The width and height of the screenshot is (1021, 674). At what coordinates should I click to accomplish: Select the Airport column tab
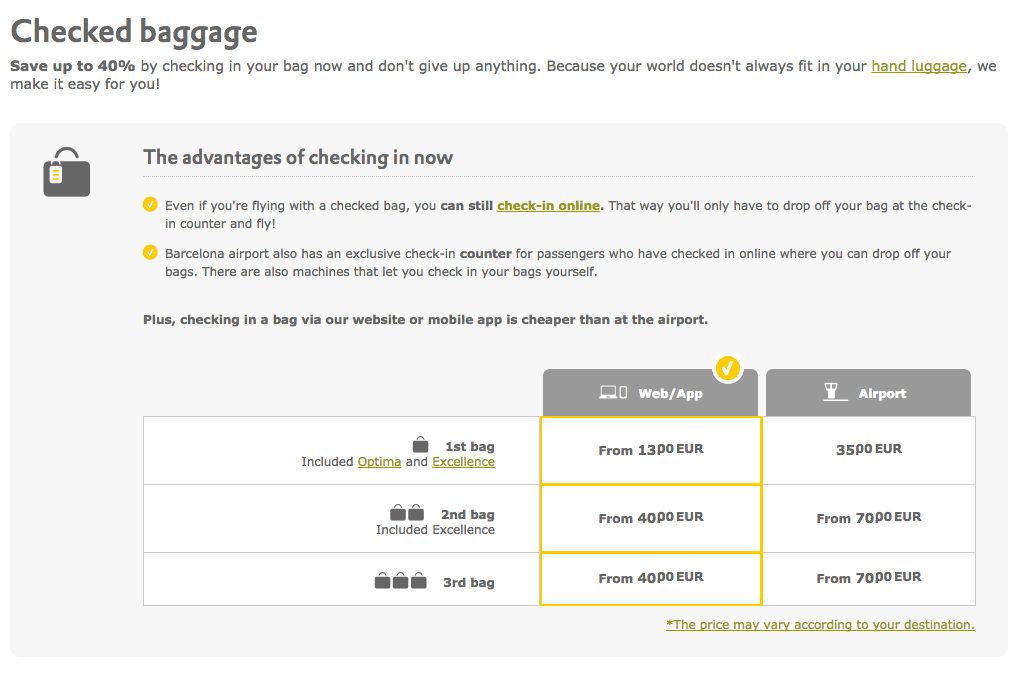tap(868, 393)
